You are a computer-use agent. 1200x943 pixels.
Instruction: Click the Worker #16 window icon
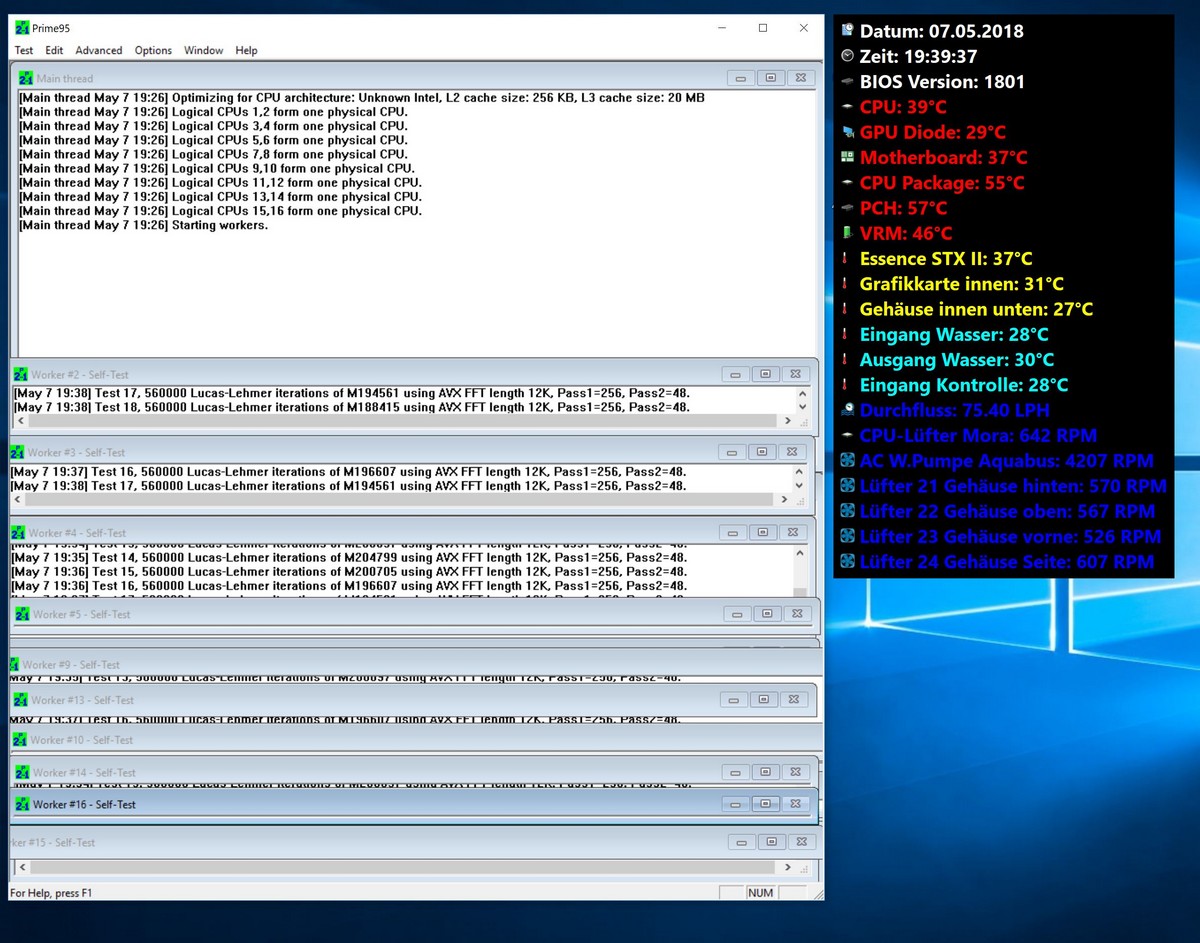pos(22,804)
